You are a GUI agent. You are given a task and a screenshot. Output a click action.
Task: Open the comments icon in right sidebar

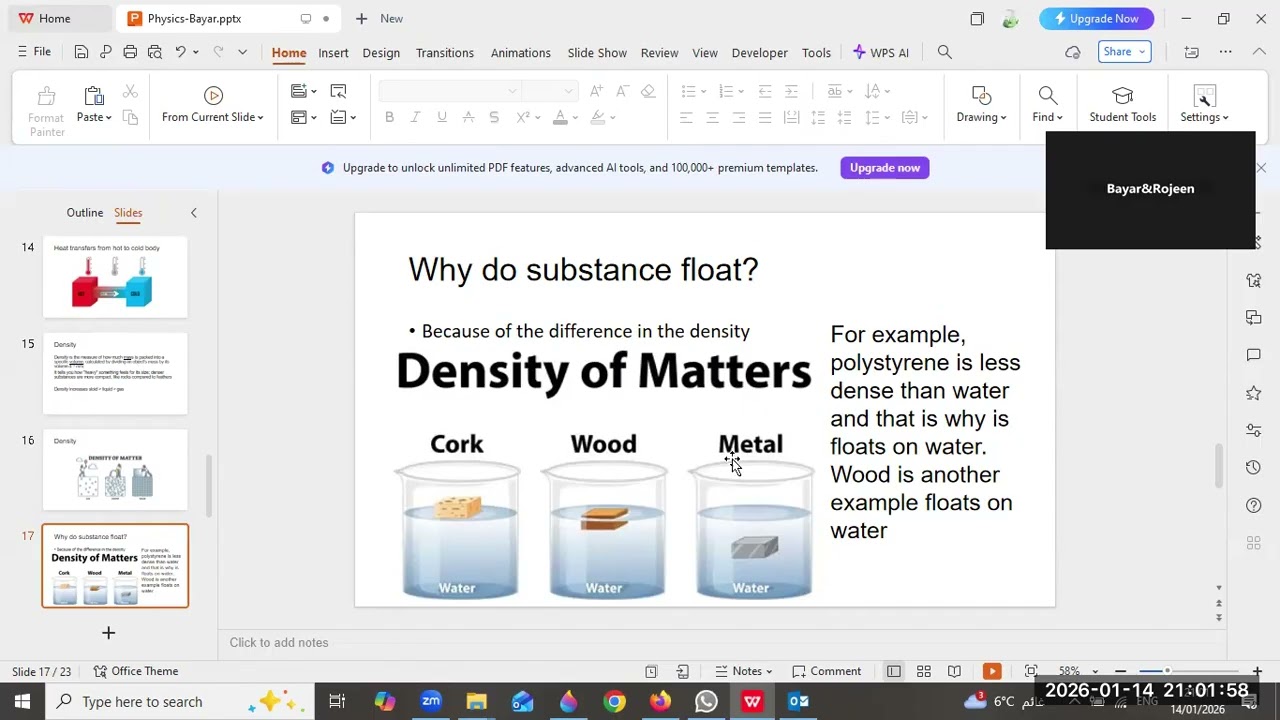1254,355
